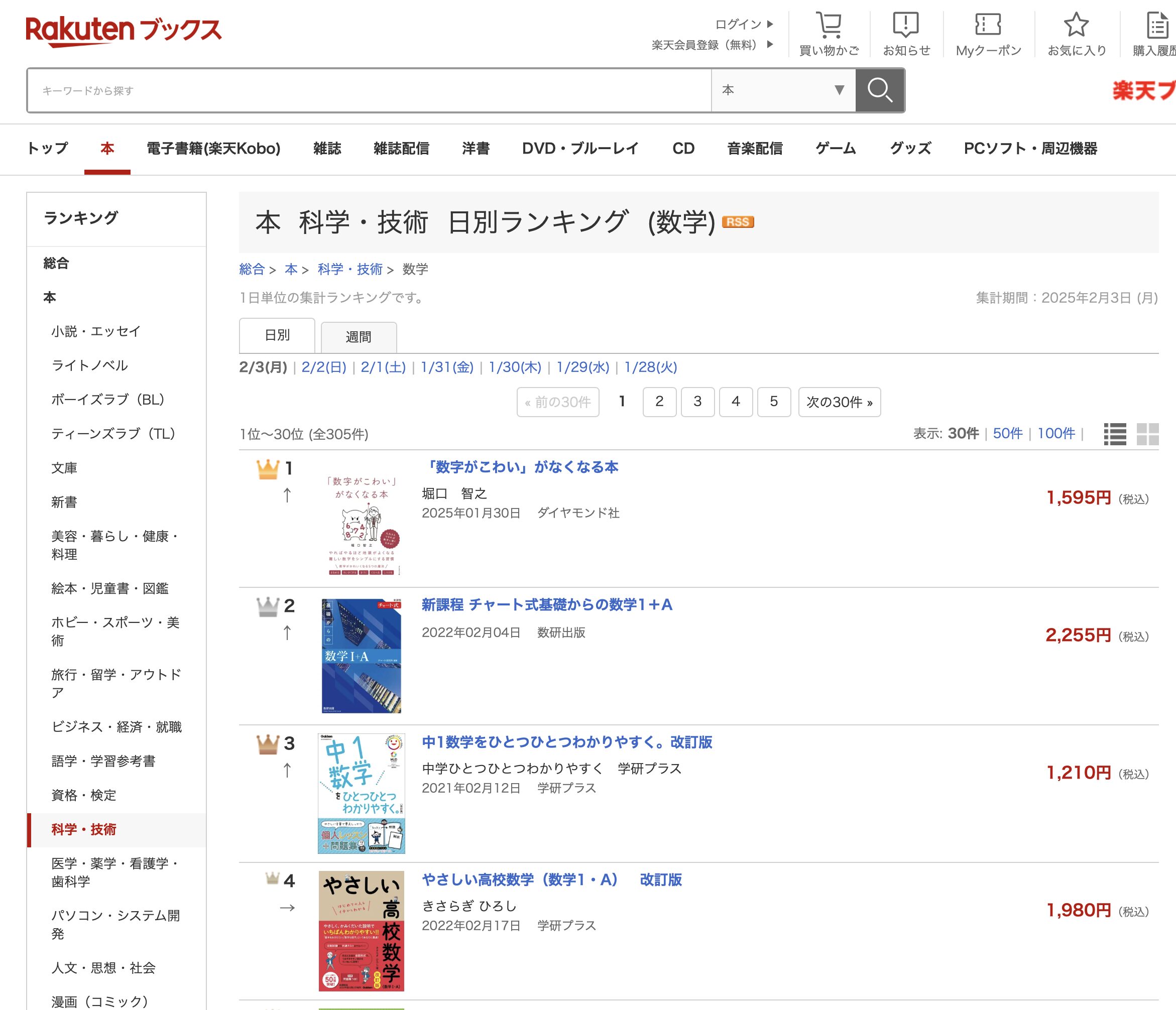
Task: Select 人文・思想・社会 in sidebar
Action: click(x=103, y=967)
